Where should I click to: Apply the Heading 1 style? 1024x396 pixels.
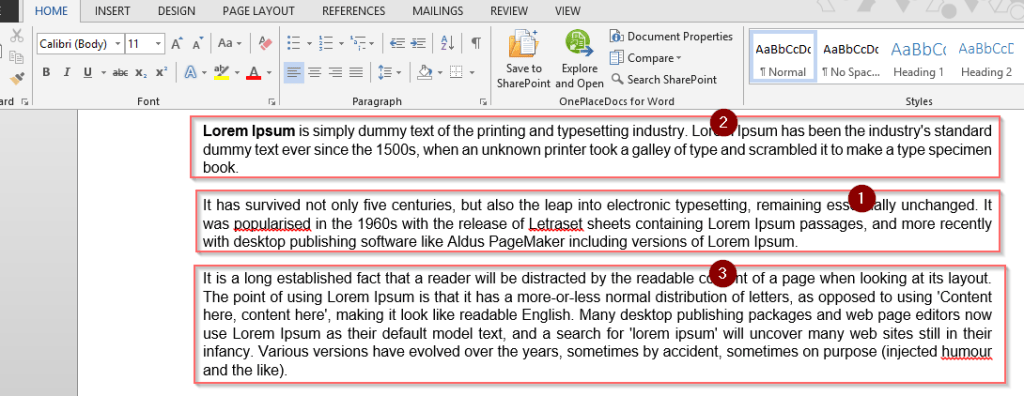918,57
